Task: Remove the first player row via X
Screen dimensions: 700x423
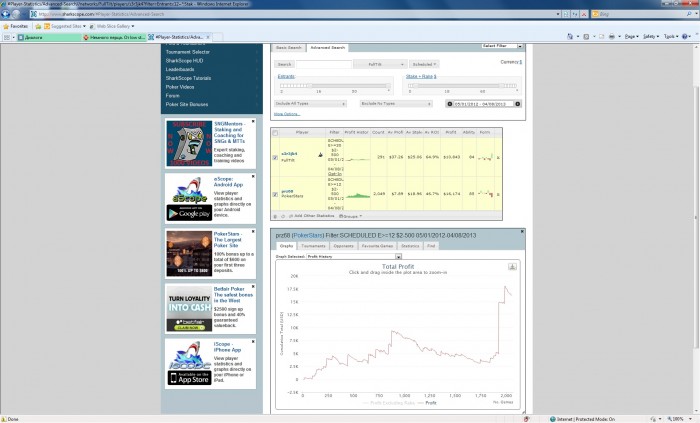Action: pyautogui.click(x=498, y=158)
